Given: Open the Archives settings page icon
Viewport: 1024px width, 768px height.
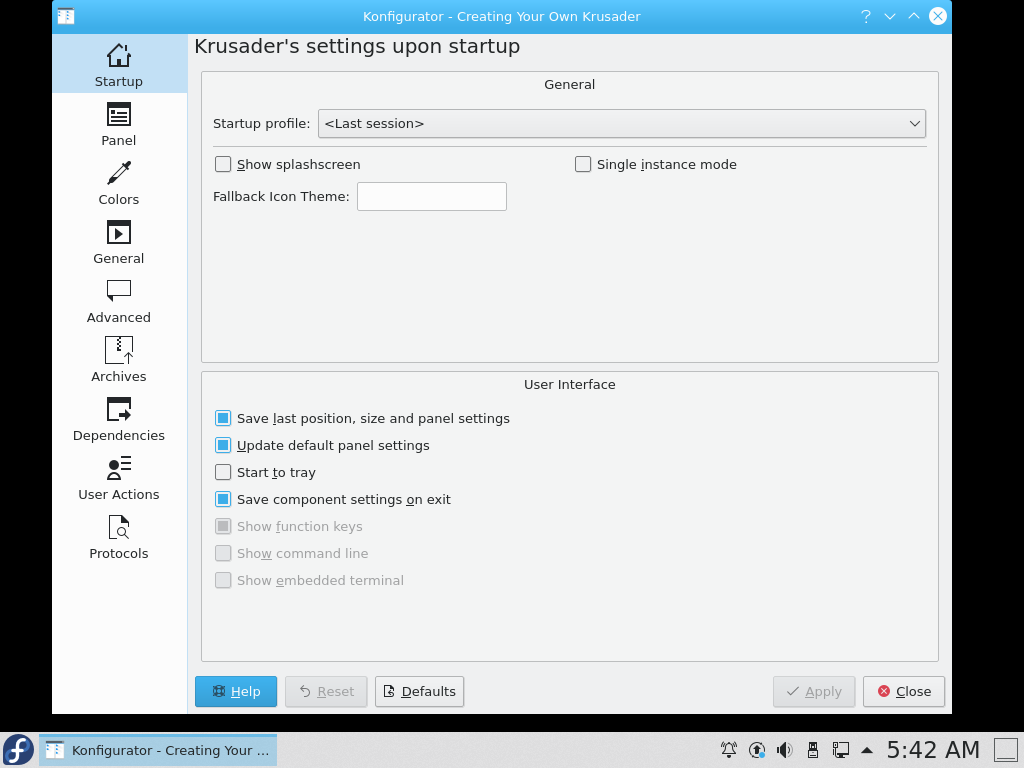Looking at the screenshot, I should 119,350.
